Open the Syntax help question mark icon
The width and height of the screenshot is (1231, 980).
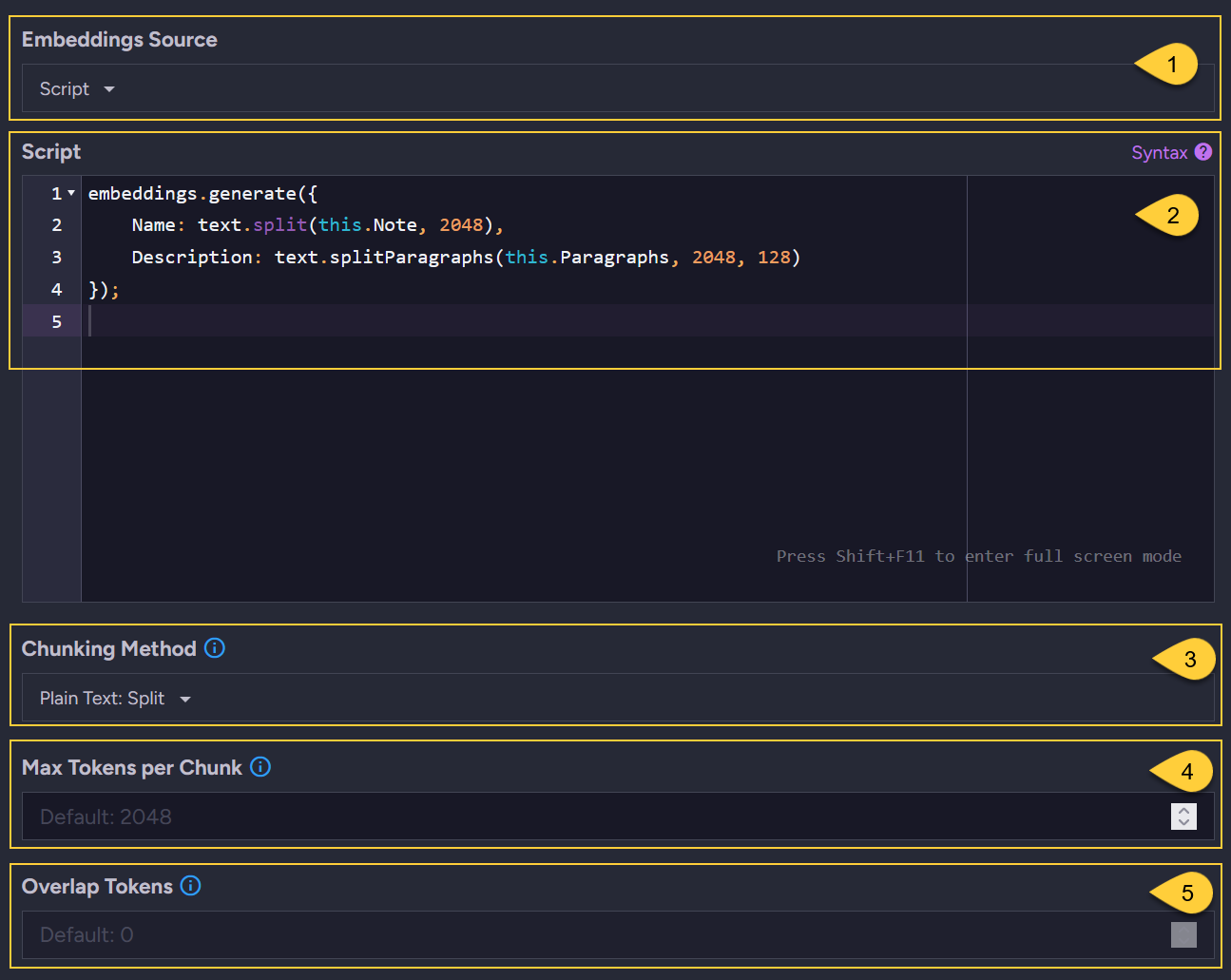(1203, 152)
